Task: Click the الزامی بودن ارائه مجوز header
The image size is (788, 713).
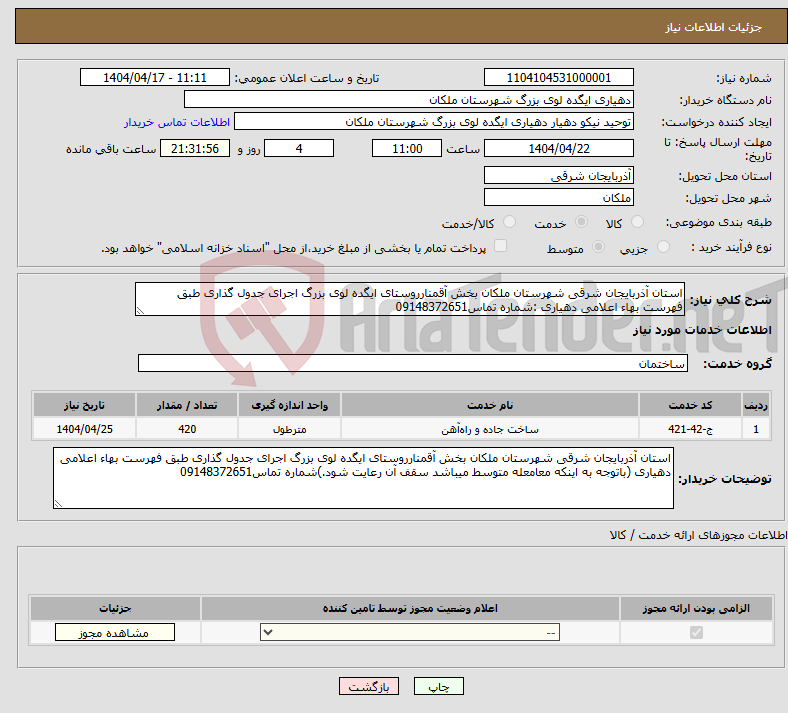Action: click(696, 608)
